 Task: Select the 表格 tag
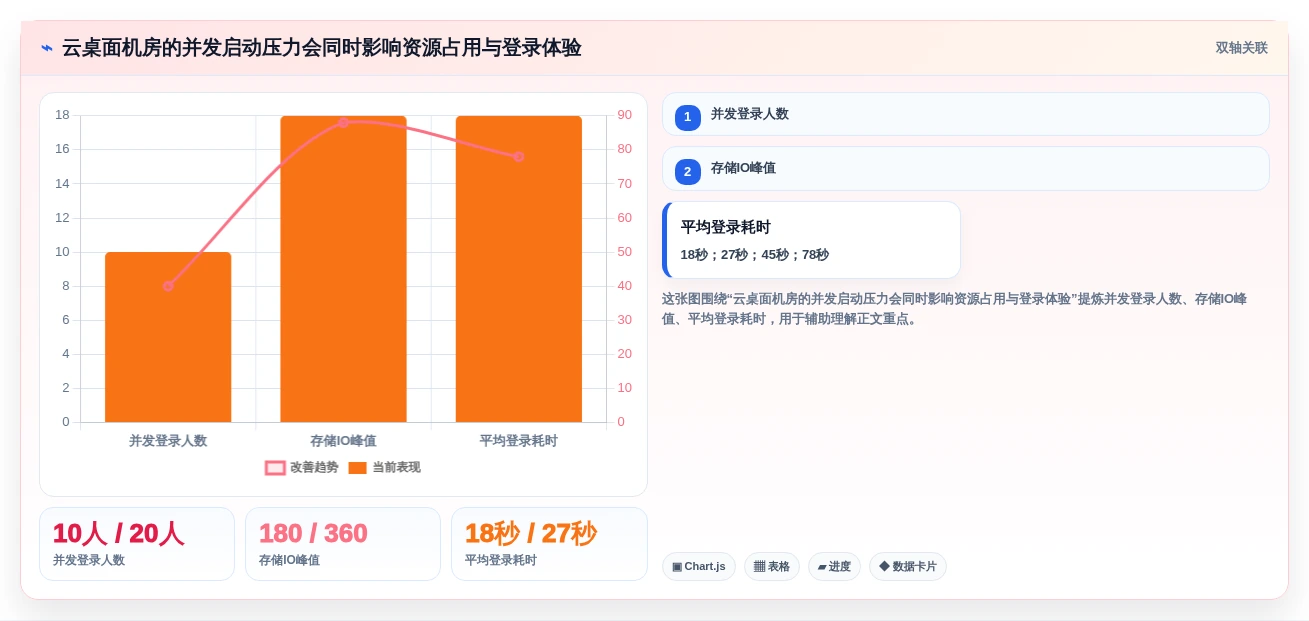click(772, 566)
